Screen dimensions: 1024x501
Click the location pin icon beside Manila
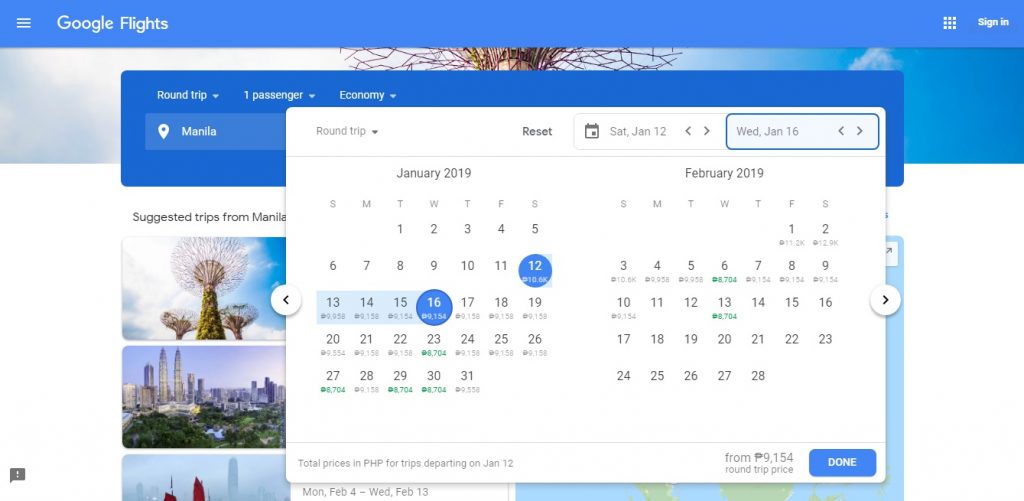(x=164, y=131)
